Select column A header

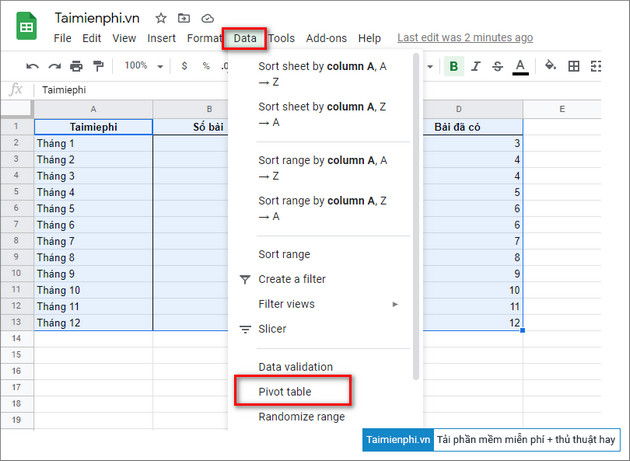[93, 109]
